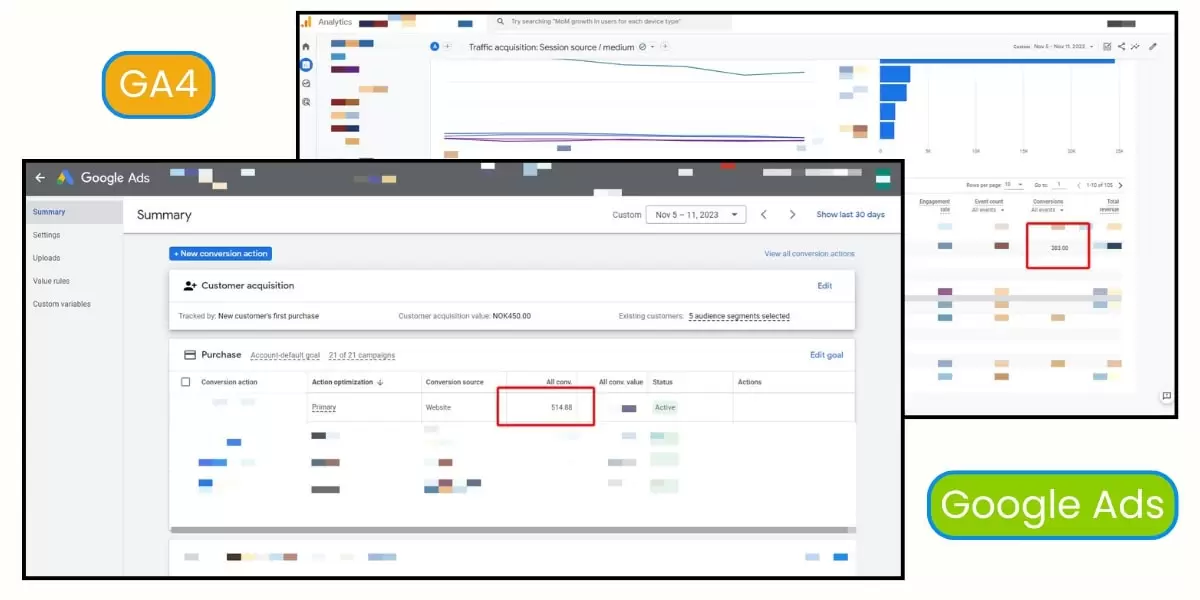Click the Google Ads horizontal scrollbar
1200x600 pixels.
pyautogui.click(x=512, y=528)
